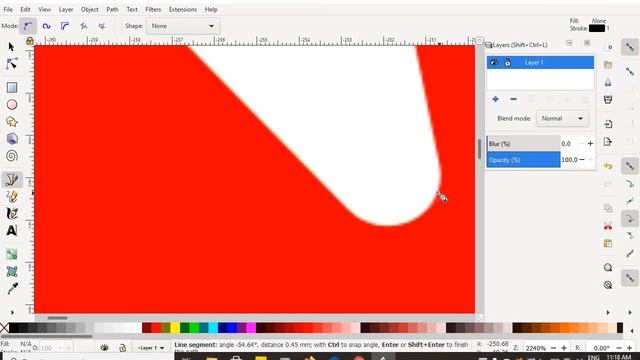Select the Selector arrow tool
640x360 pixels.
(x=11, y=47)
